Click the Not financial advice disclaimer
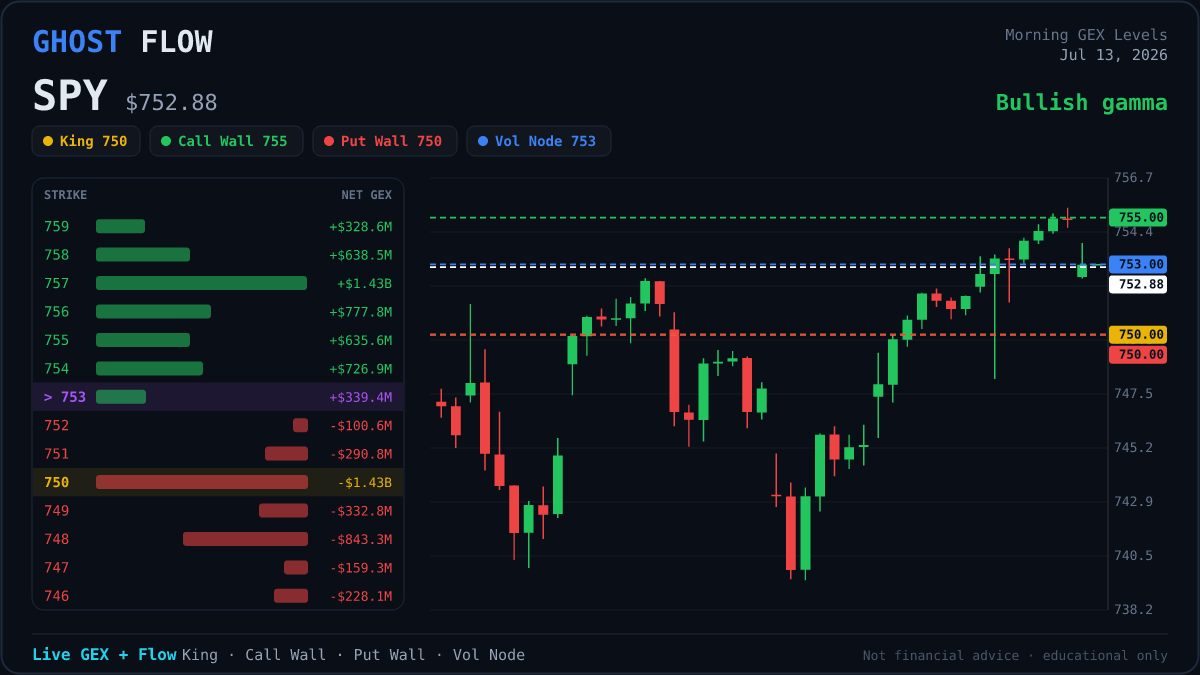Image resolution: width=1200 pixels, height=675 pixels. coord(1015,656)
